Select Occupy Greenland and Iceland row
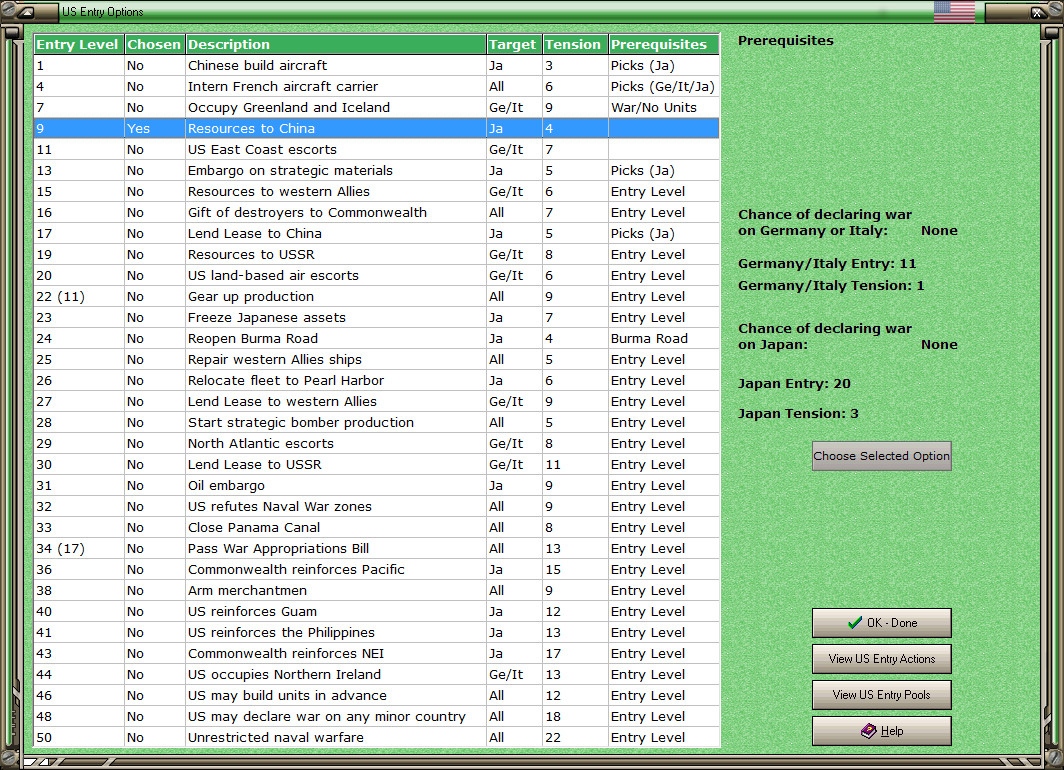The height and width of the screenshot is (770, 1064). coord(377,108)
